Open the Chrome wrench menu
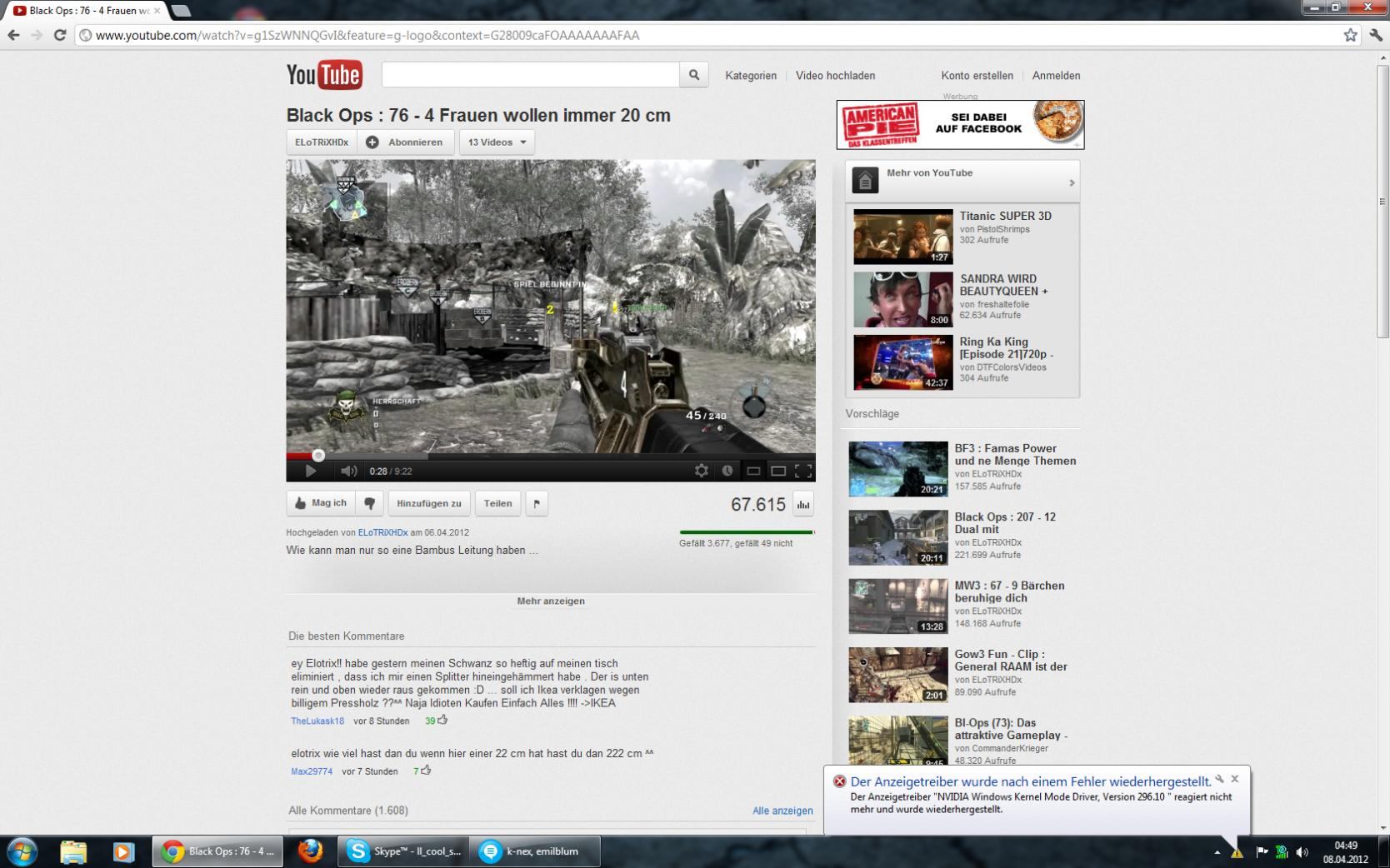 coord(1376,35)
